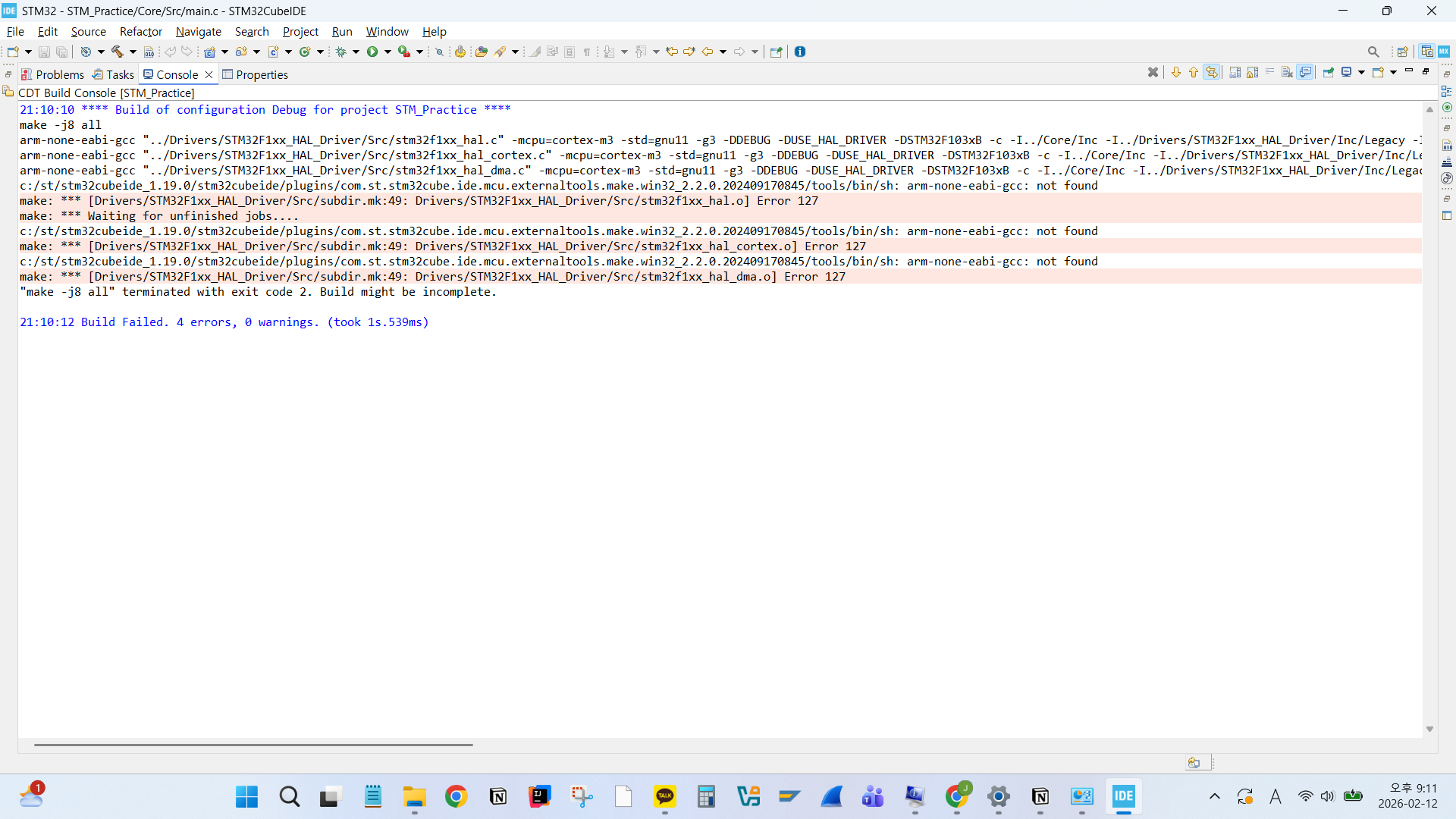Open the Display Selected Console dropdown
Viewport: 1456px width, 819px height.
point(1361,72)
